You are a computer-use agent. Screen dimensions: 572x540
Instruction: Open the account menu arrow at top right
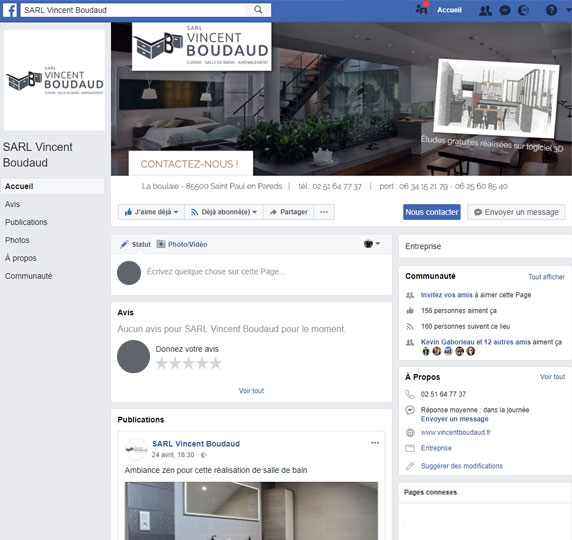pyautogui.click(x=568, y=10)
